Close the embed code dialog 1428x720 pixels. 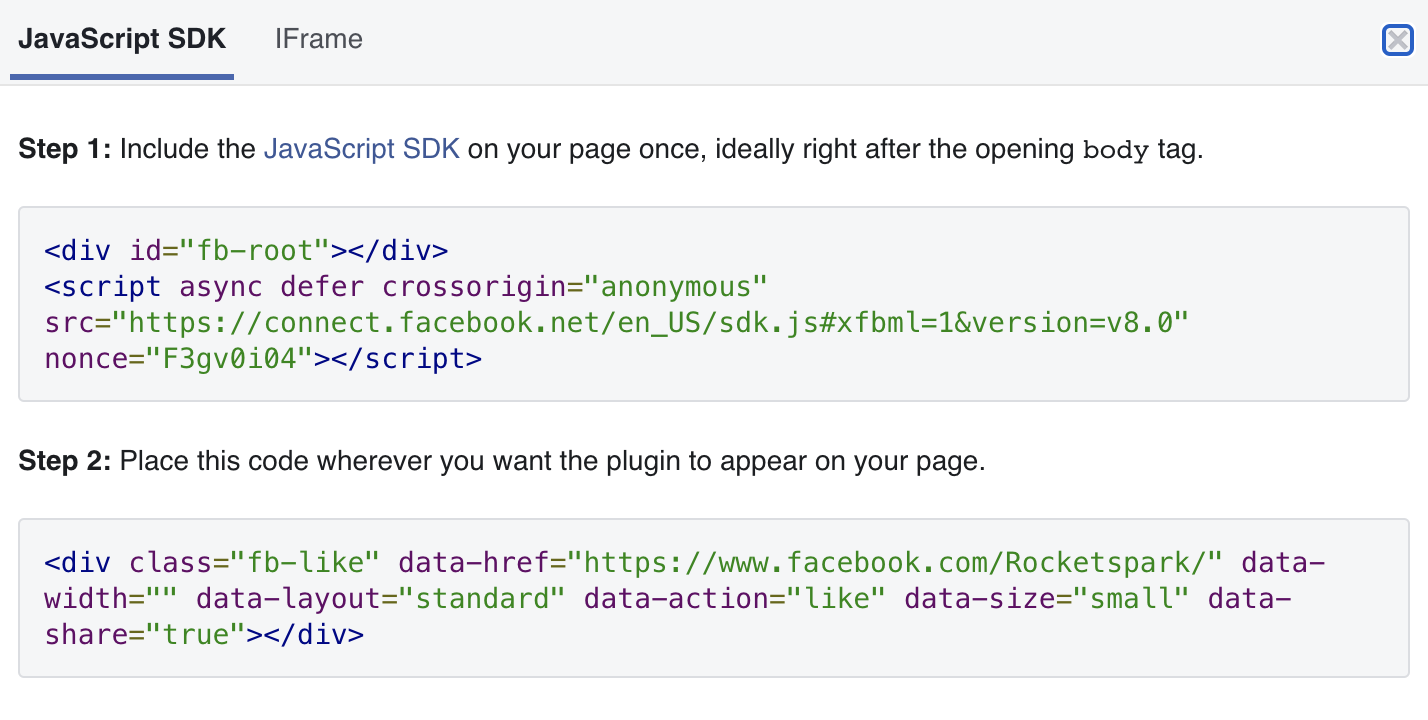pos(1397,40)
